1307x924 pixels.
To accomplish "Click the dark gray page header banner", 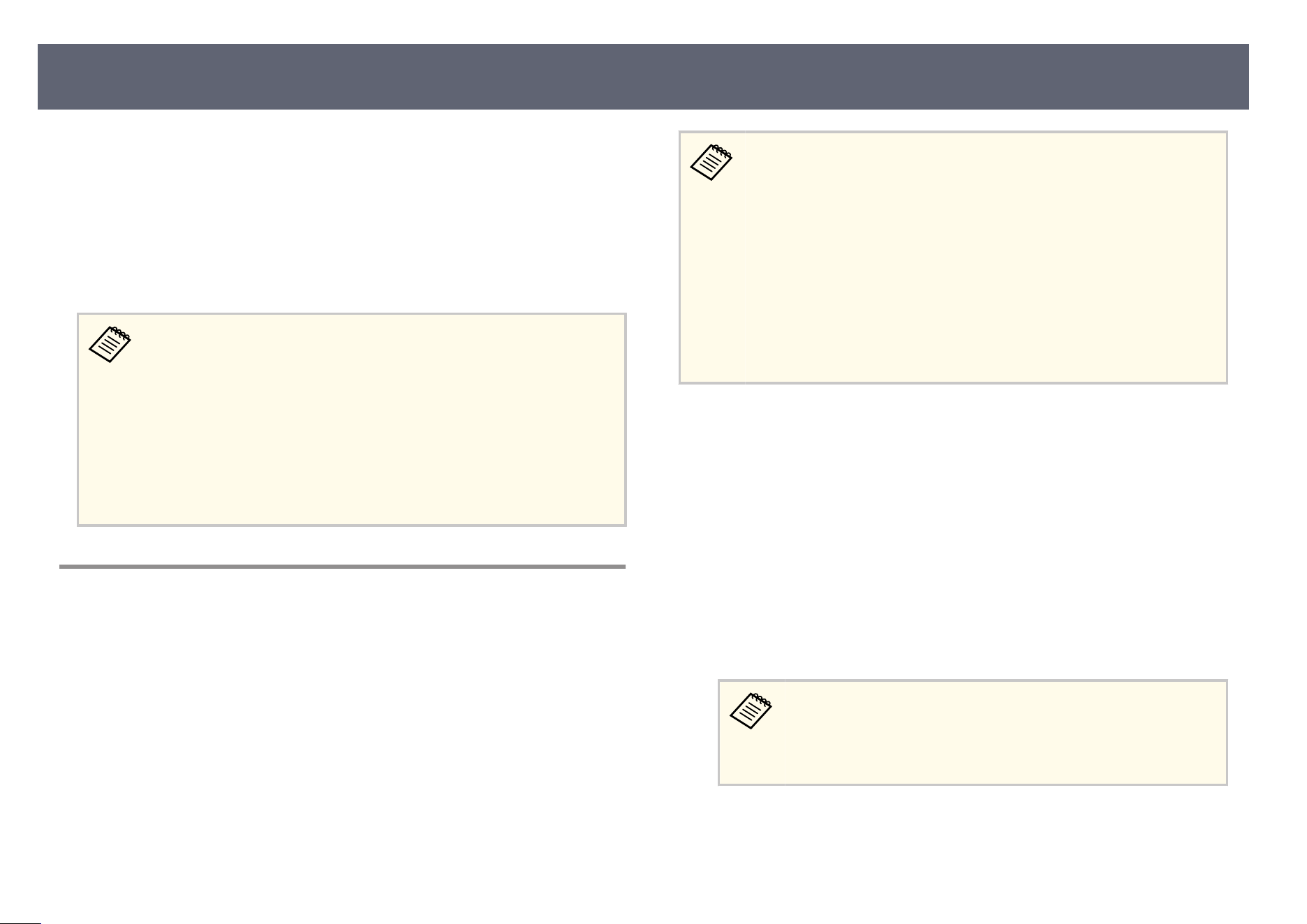I will point(643,77).
